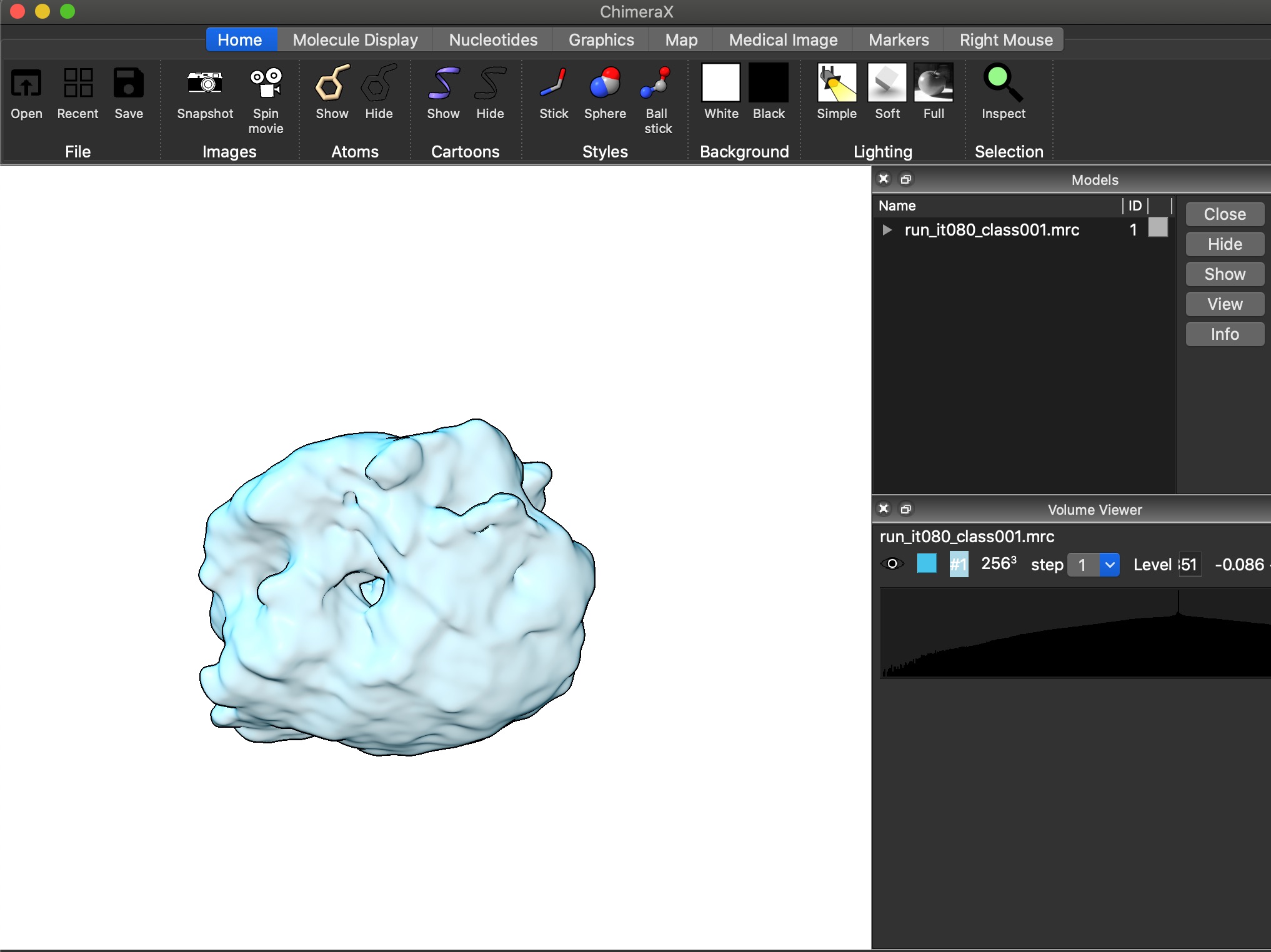Image resolution: width=1271 pixels, height=952 pixels.
Task: Hide cartoons using Cartoons Hide icon
Action: (489, 84)
